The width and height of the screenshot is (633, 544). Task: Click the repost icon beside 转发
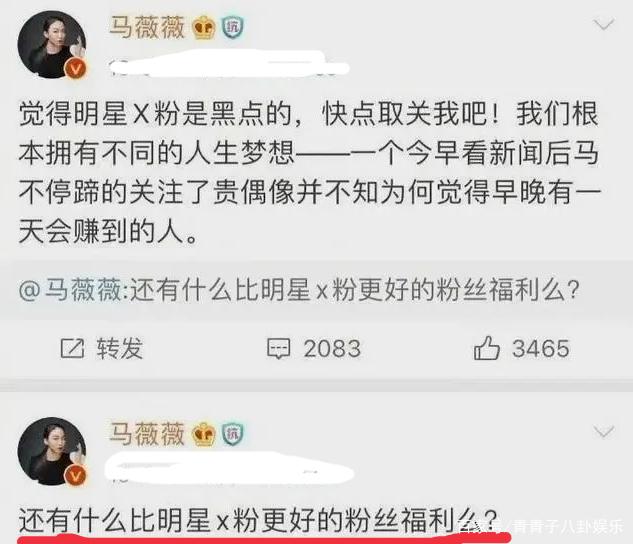[x=73, y=348]
